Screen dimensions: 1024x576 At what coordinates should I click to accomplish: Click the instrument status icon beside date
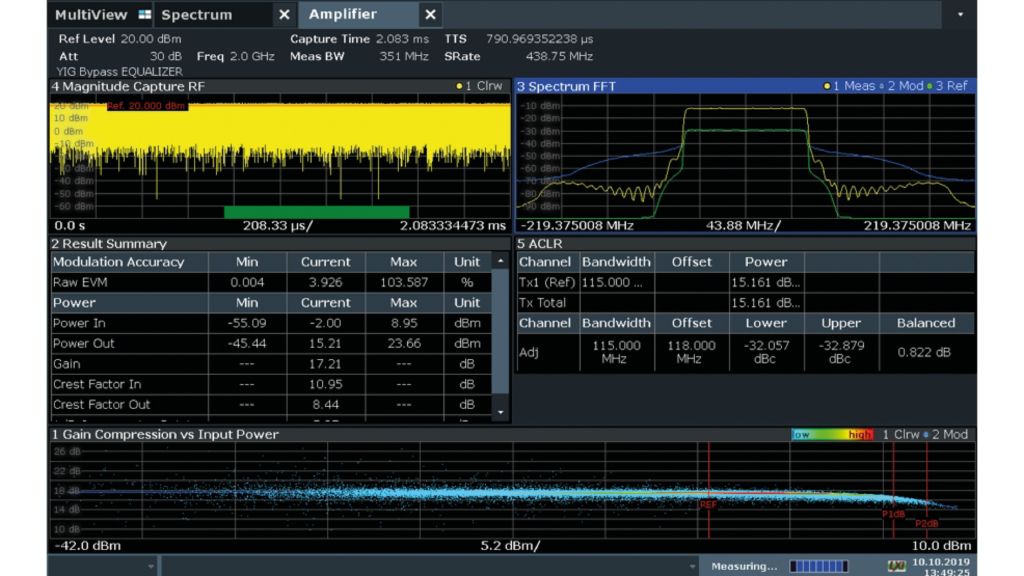897,567
